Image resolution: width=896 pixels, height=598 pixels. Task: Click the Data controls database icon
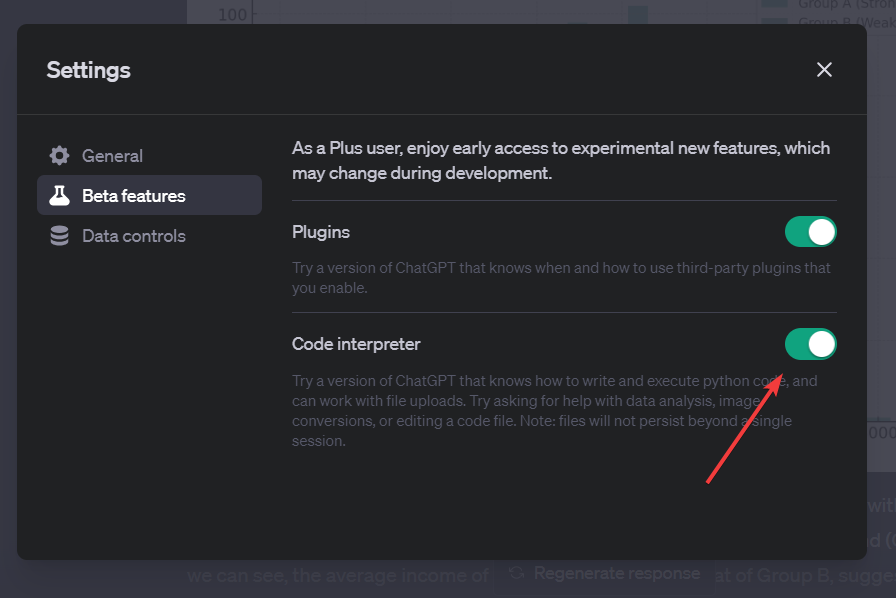click(x=59, y=236)
